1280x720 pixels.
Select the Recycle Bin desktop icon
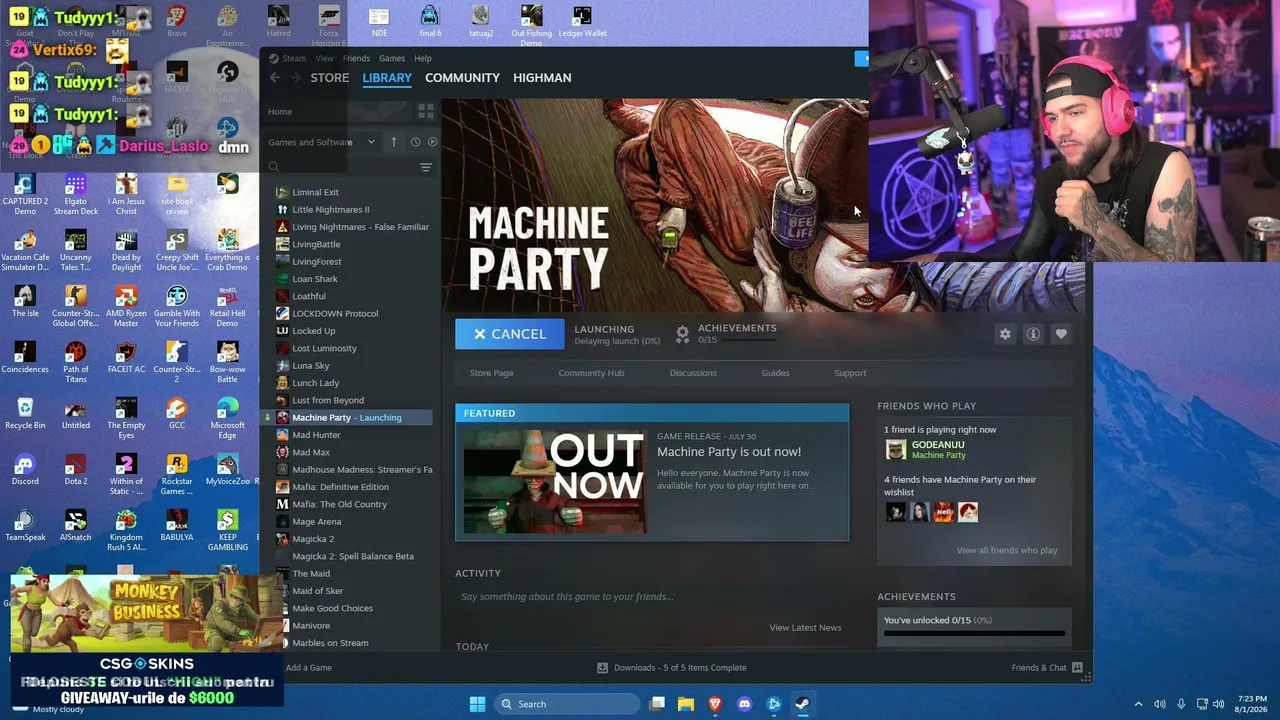point(25,414)
